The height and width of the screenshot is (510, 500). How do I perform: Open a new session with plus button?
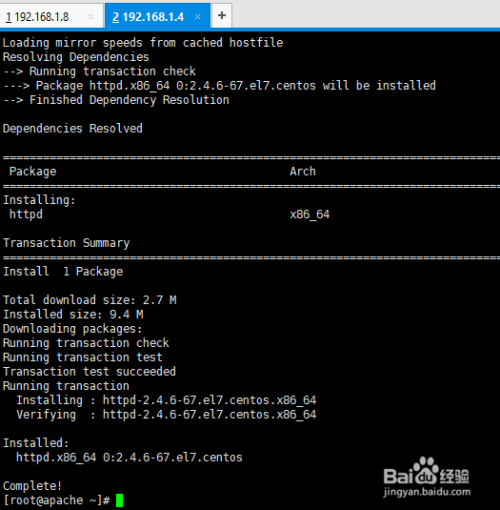[222, 15]
